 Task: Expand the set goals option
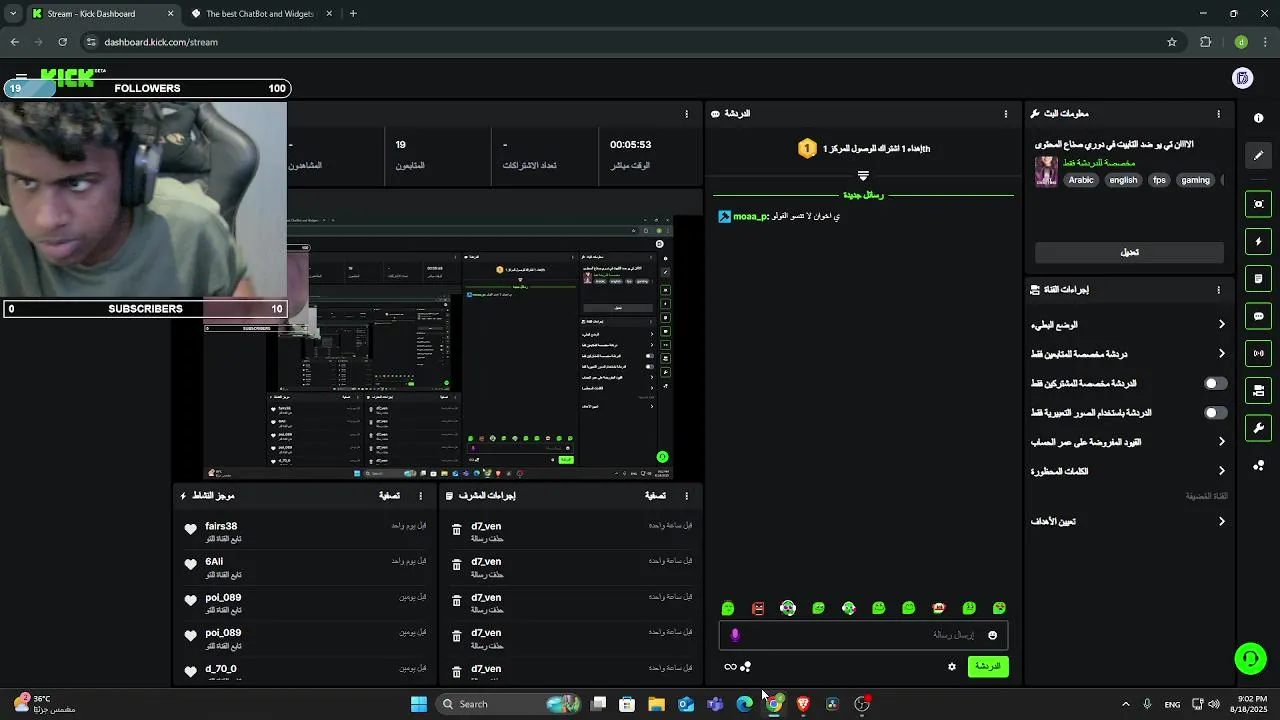(1128, 521)
